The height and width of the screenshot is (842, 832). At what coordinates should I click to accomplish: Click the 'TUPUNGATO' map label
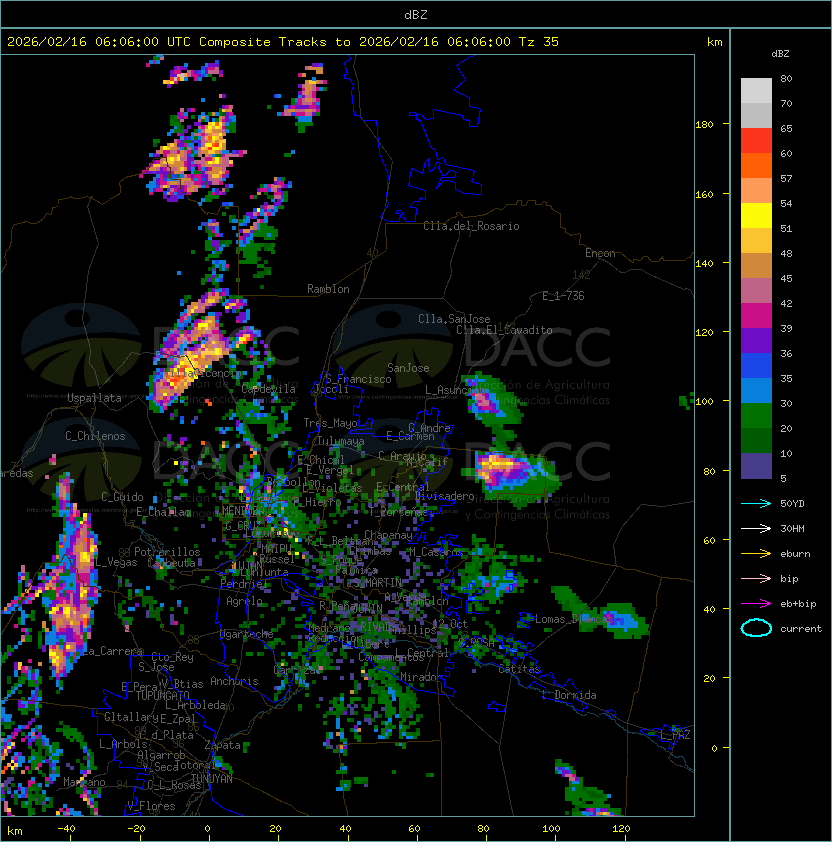pyautogui.click(x=162, y=695)
